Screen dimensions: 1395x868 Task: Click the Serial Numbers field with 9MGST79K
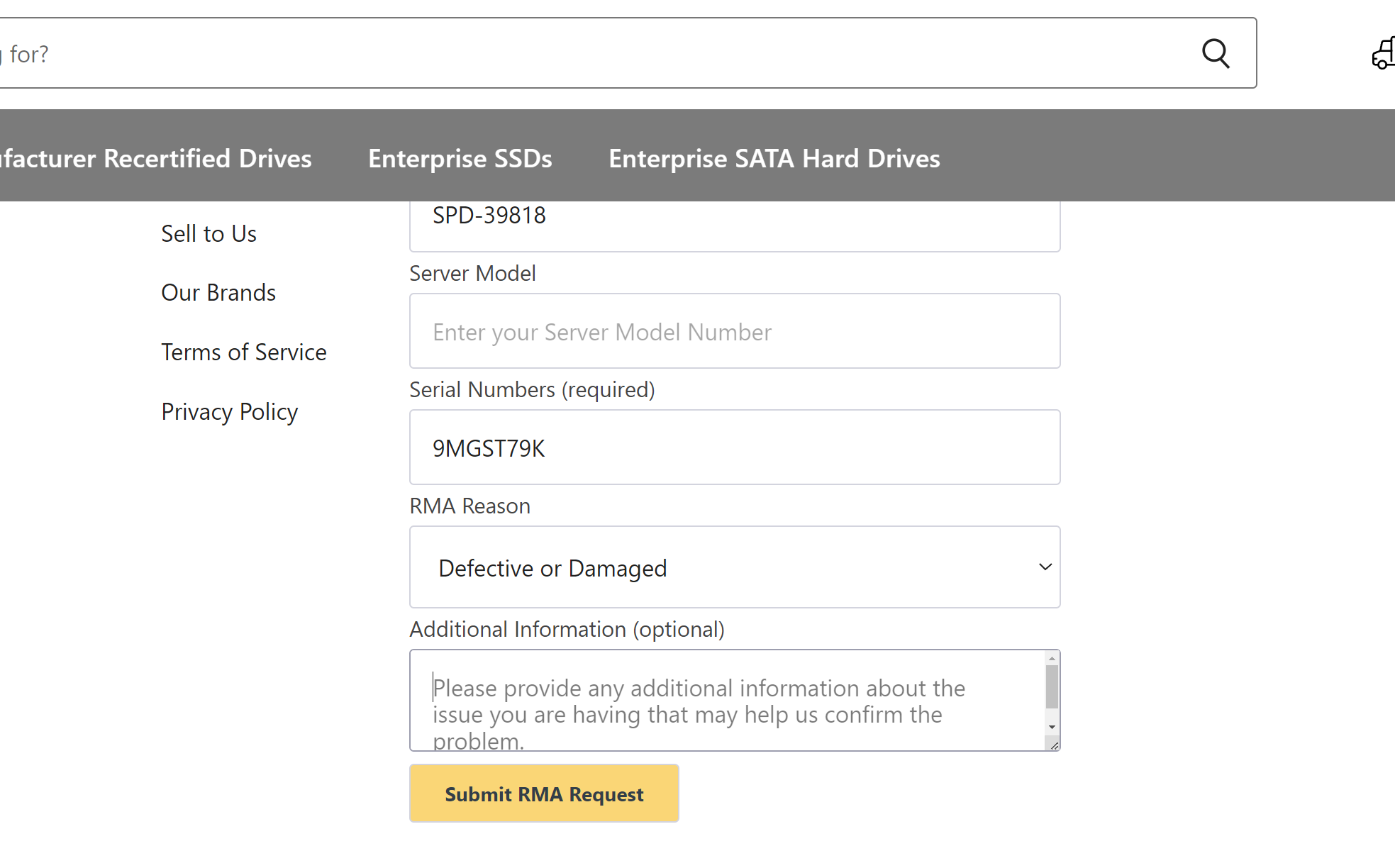[x=734, y=447]
